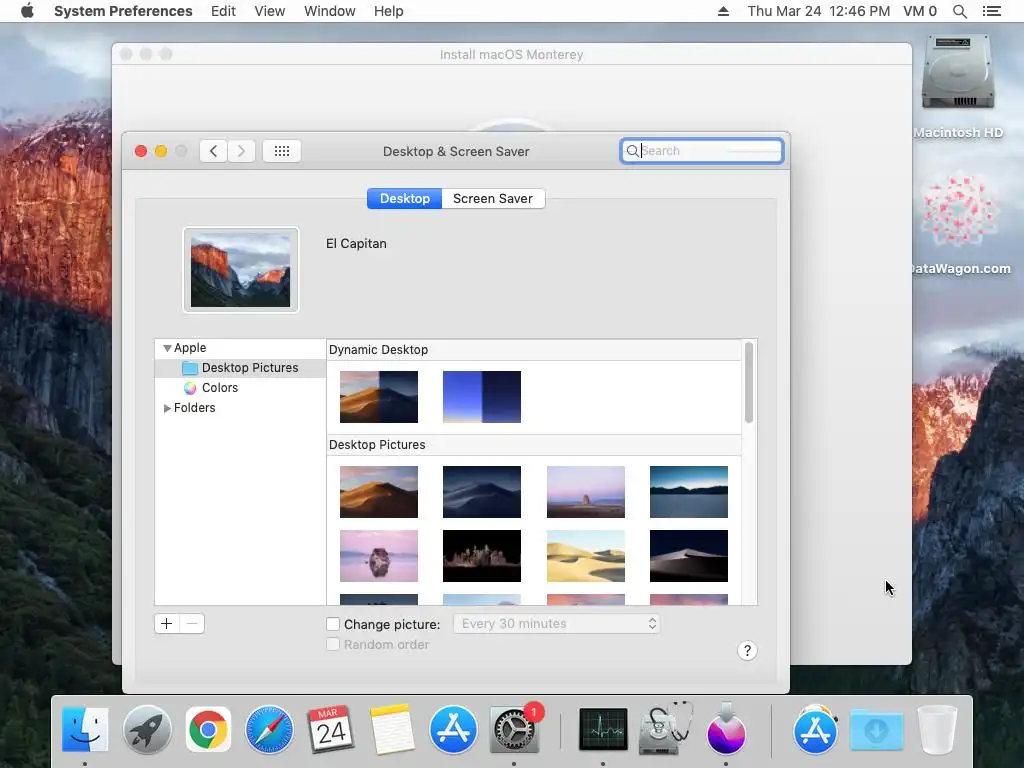The image size is (1024, 768).
Task: Launch Launchpad rocket icon in Dock
Action: pos(147,729)
